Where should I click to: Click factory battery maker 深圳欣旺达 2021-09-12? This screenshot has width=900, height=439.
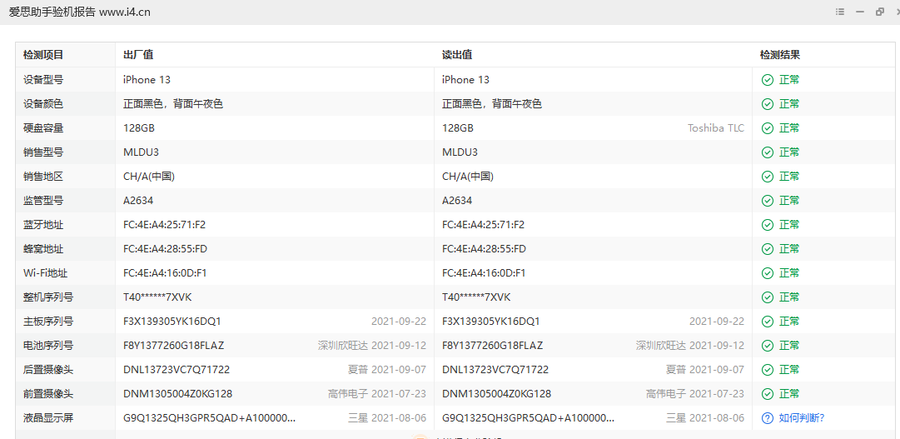pyautogui.click(x=372, y=345)
